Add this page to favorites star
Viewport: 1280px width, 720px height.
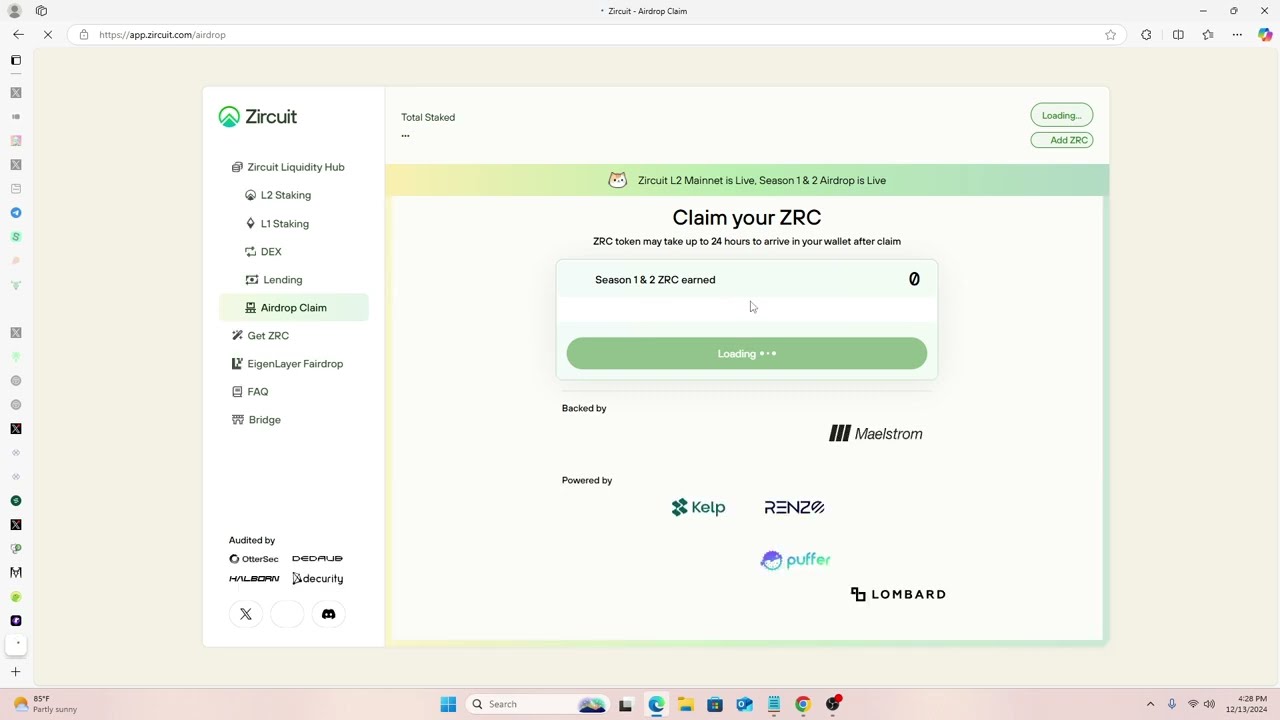1110,34
